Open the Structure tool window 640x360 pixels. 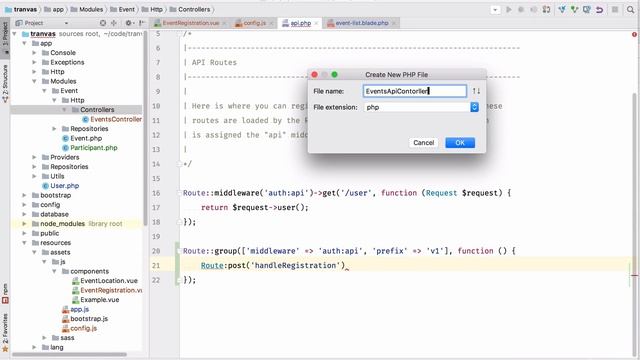point(5,83)
